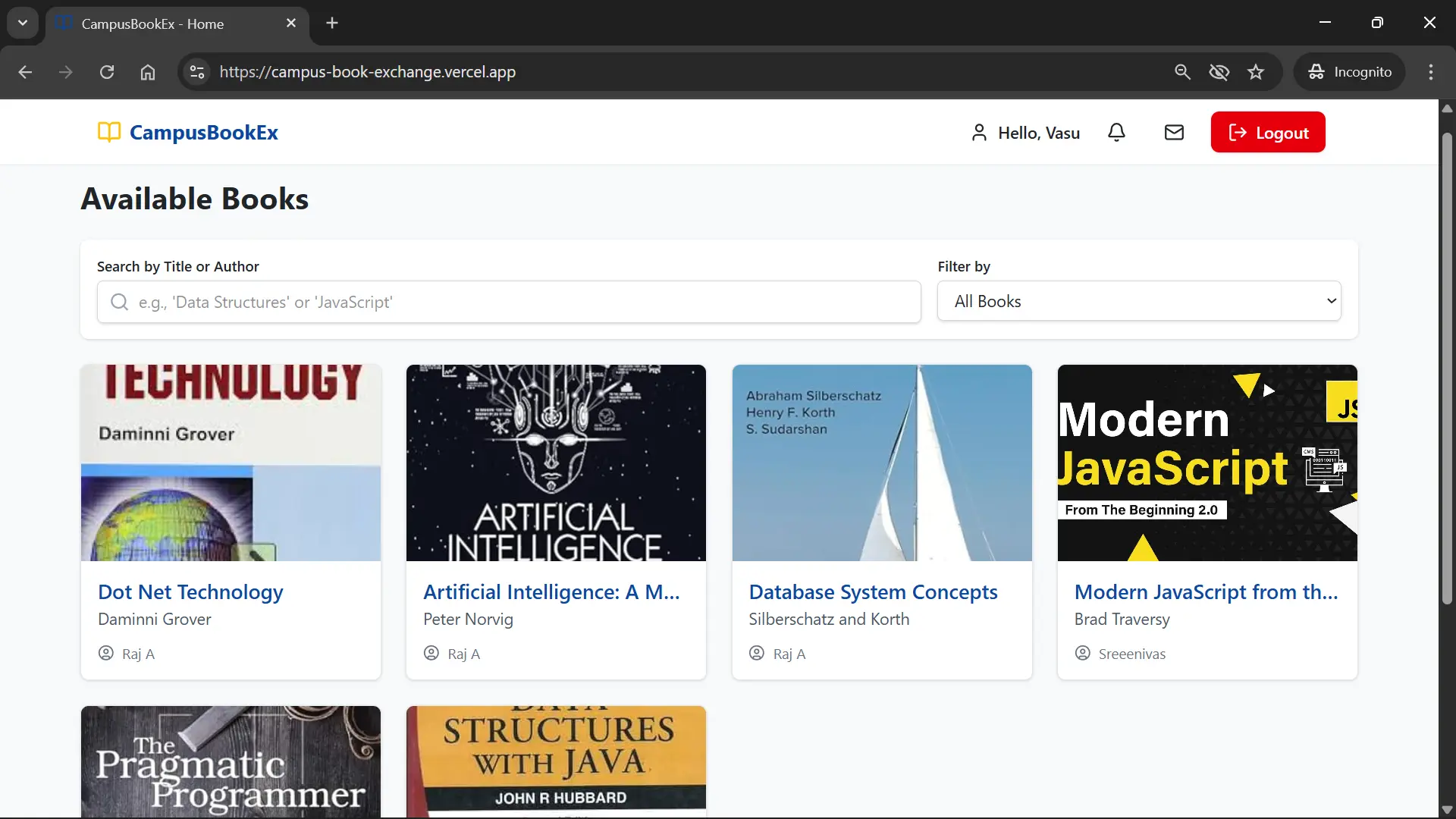1456x819 pixels.
Task: Go to the browser home icon
Action: tap(148, 72)
